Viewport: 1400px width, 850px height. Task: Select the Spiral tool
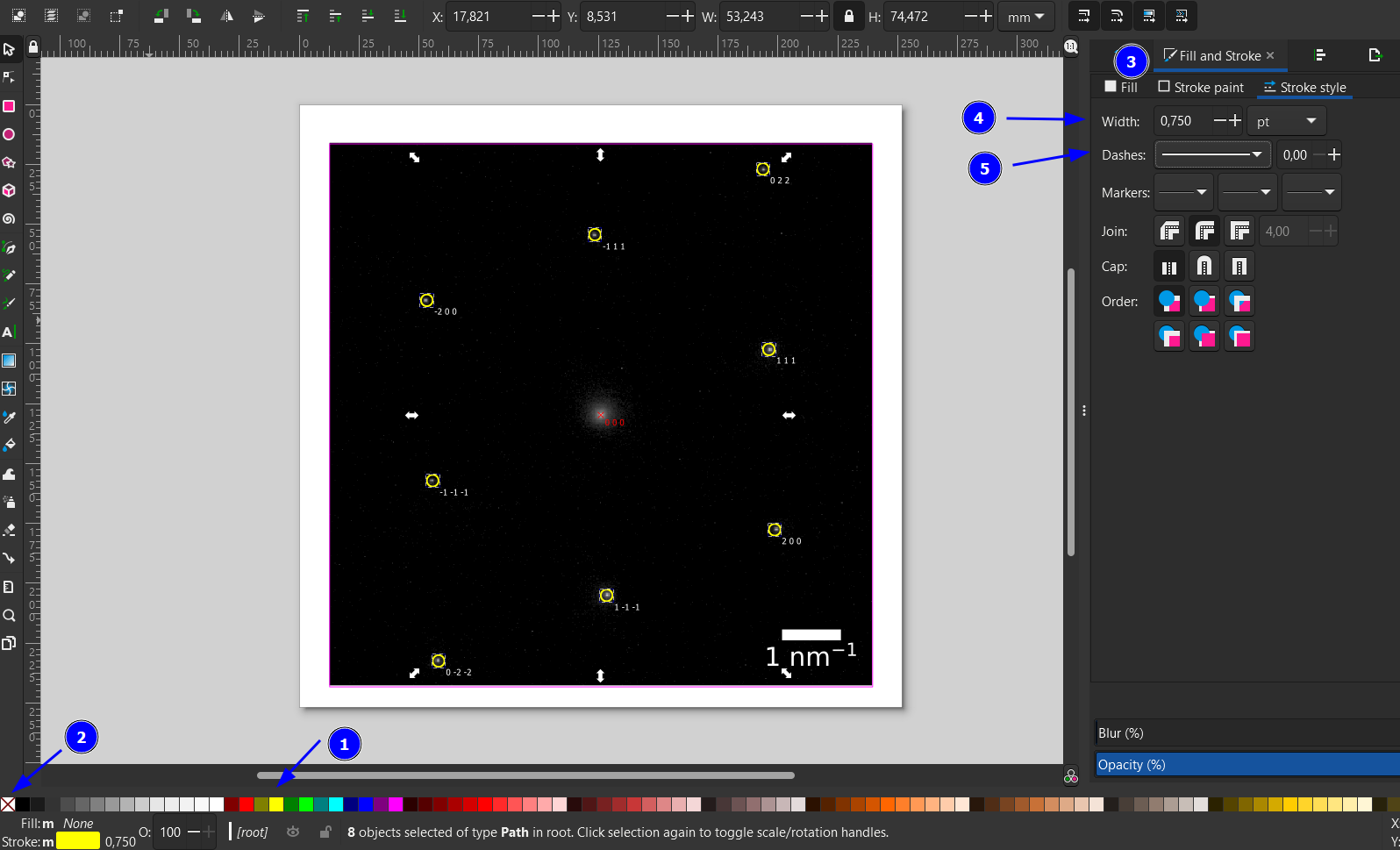coord(9,219)
